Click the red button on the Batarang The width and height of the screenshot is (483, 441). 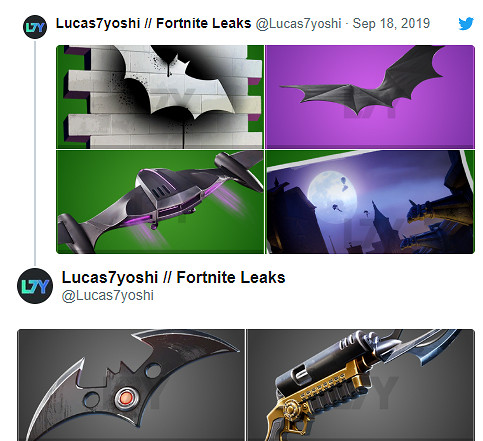[126, 398]
